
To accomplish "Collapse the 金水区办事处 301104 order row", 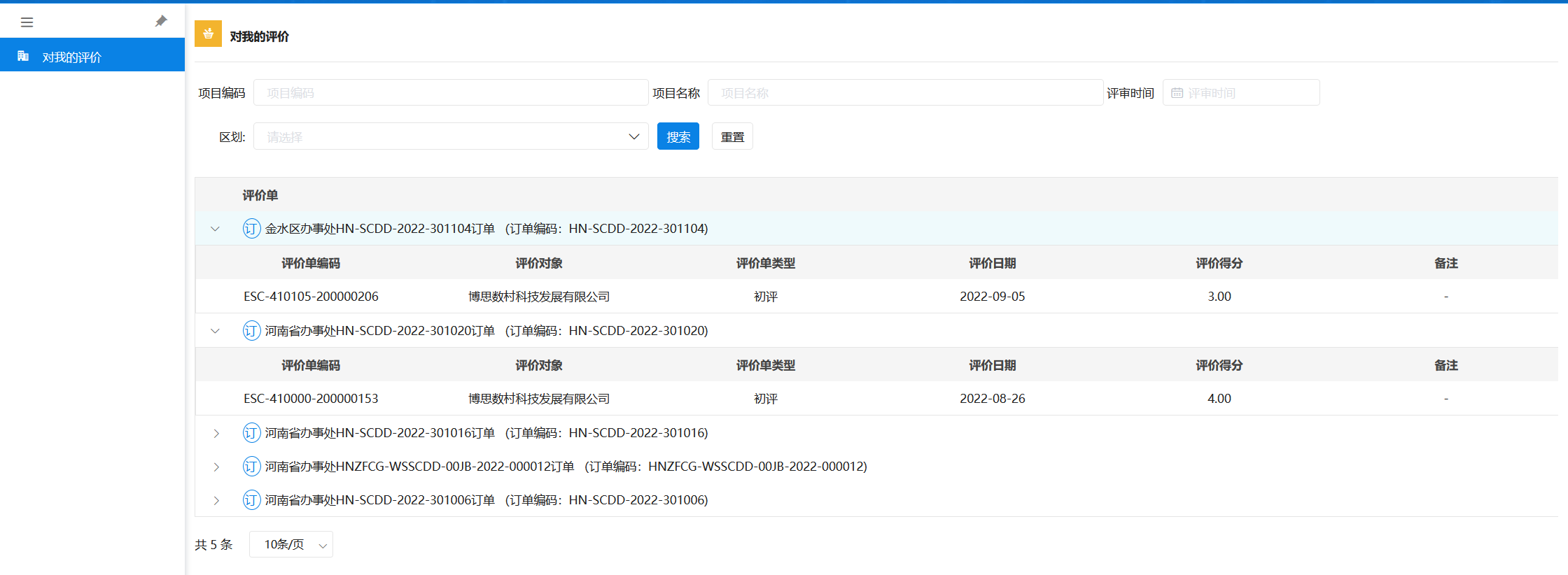I will pos(215,229).
